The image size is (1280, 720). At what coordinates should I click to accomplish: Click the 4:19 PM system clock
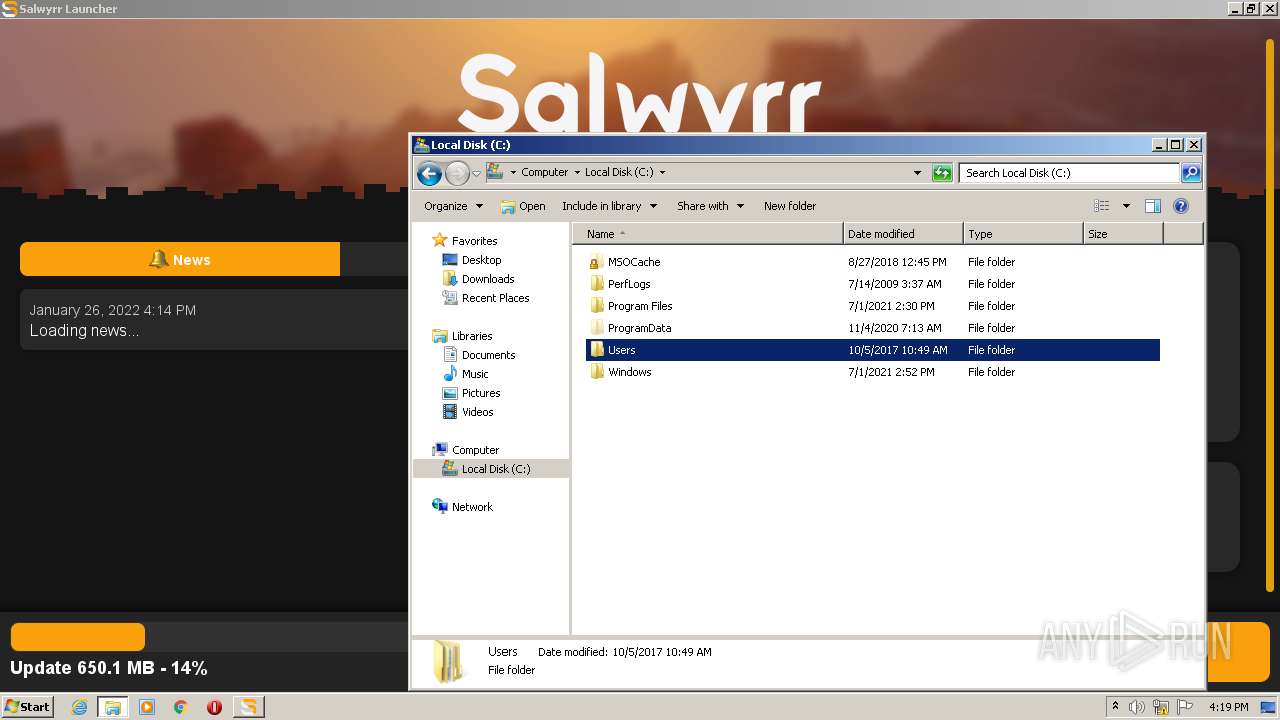click(1228, 707)
